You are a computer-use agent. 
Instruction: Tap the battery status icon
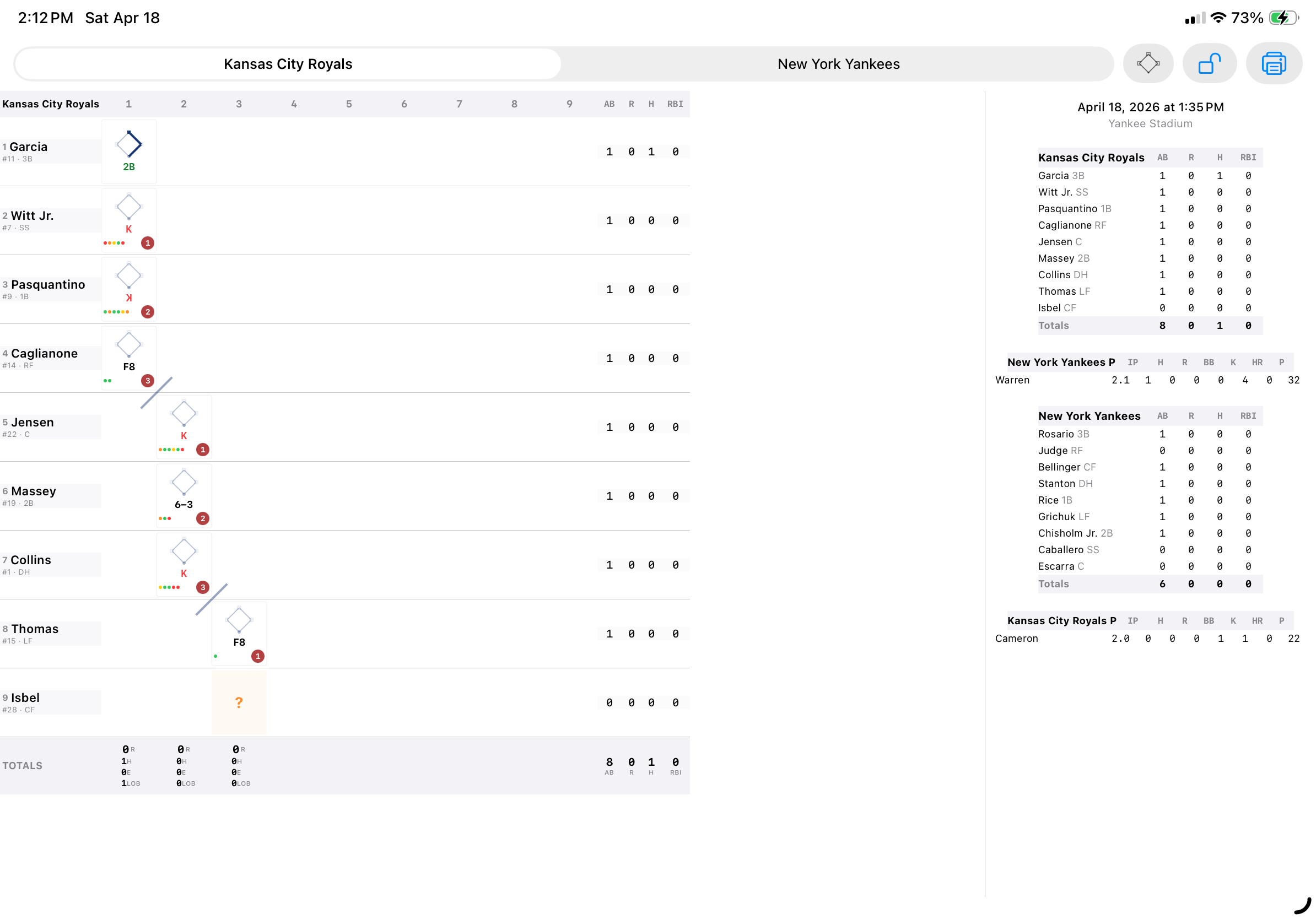coord(1284,18)
